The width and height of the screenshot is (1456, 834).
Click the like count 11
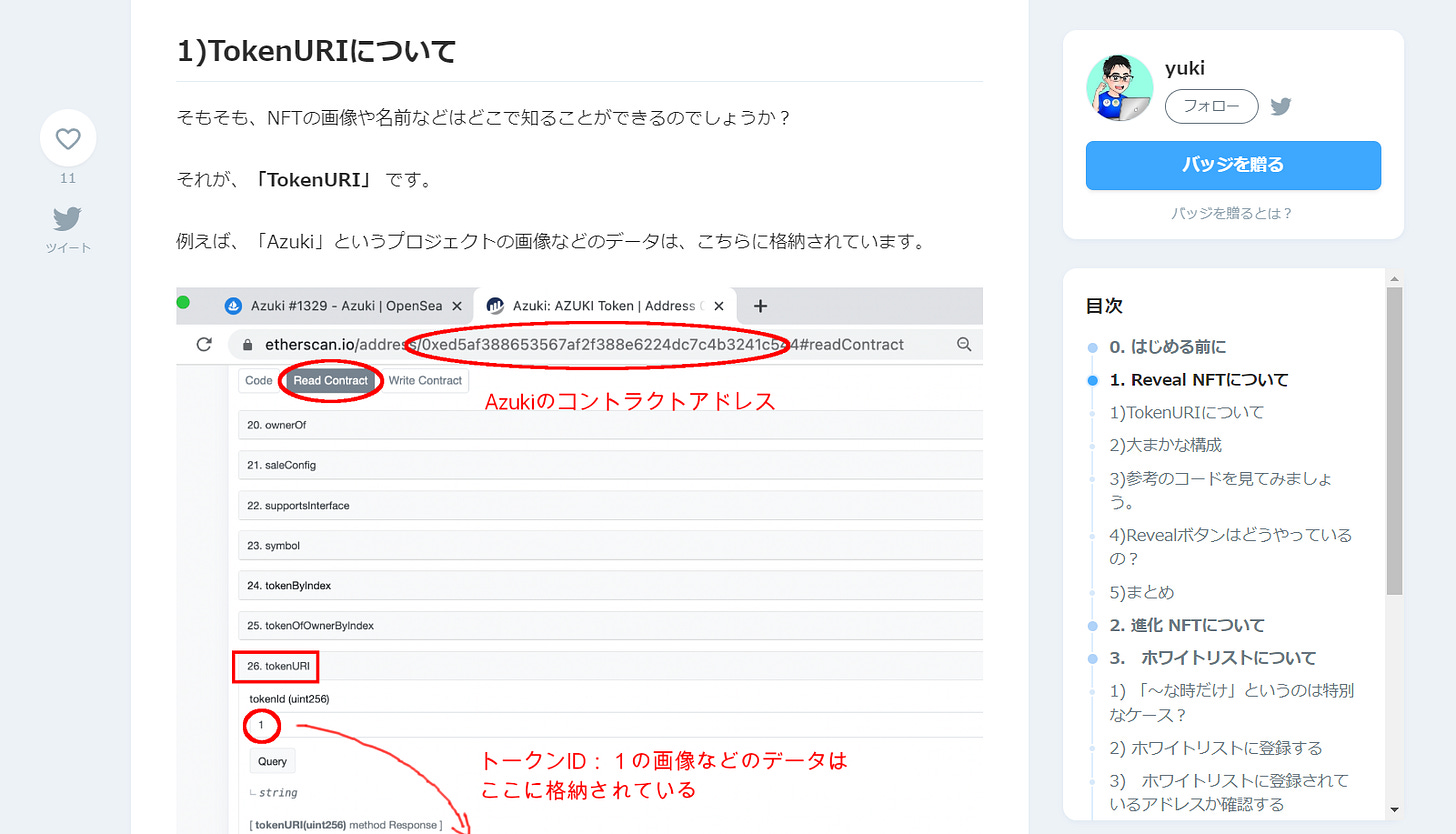coord(68,178)
